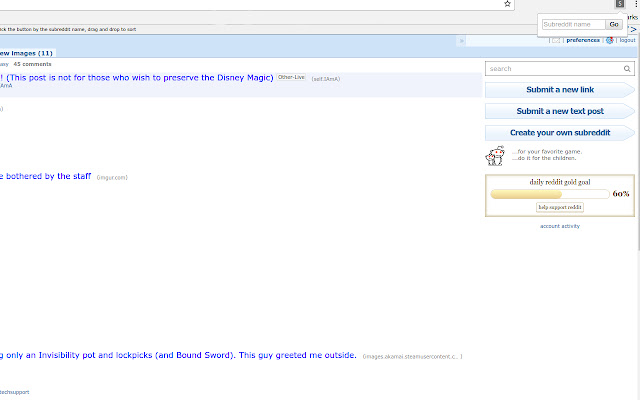Click the techsupport subreddit link

point(15,392)
